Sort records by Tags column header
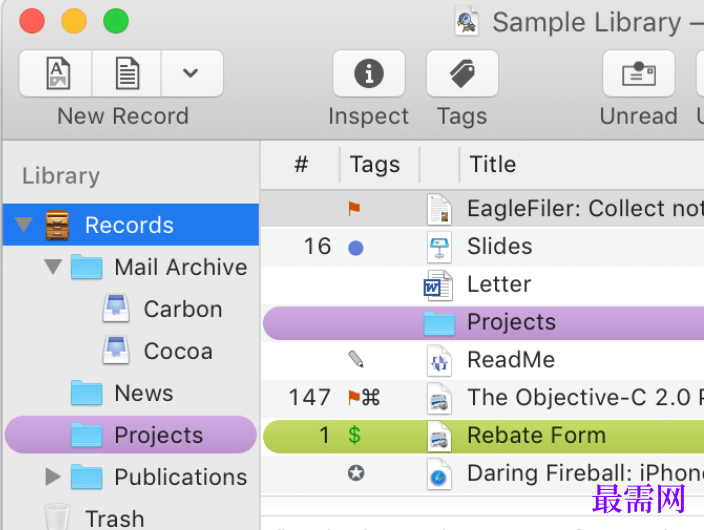704x530 pixels. [374, 164]
